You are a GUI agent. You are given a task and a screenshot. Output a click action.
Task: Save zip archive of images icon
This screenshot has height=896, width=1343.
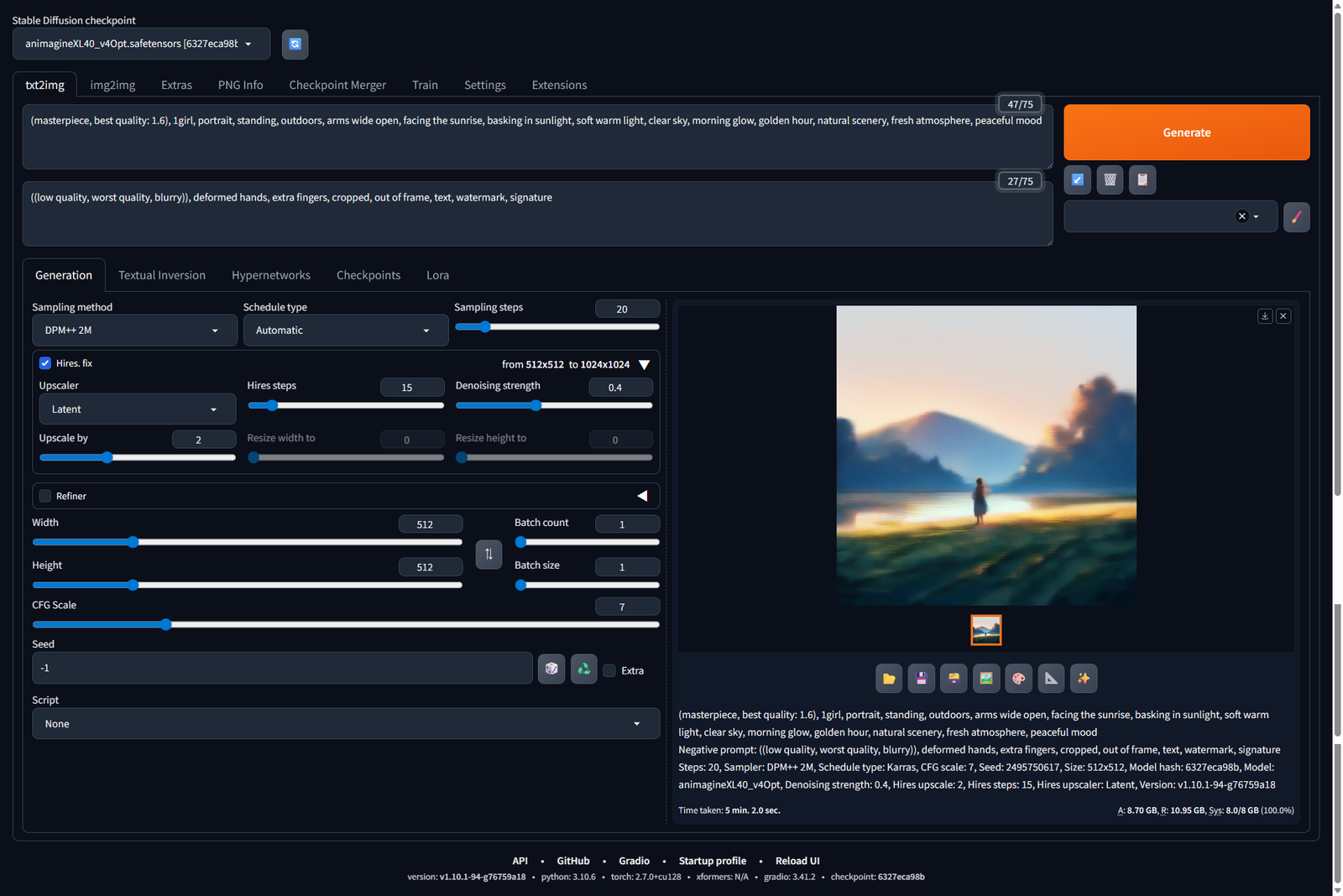click(x=954, y=678)
